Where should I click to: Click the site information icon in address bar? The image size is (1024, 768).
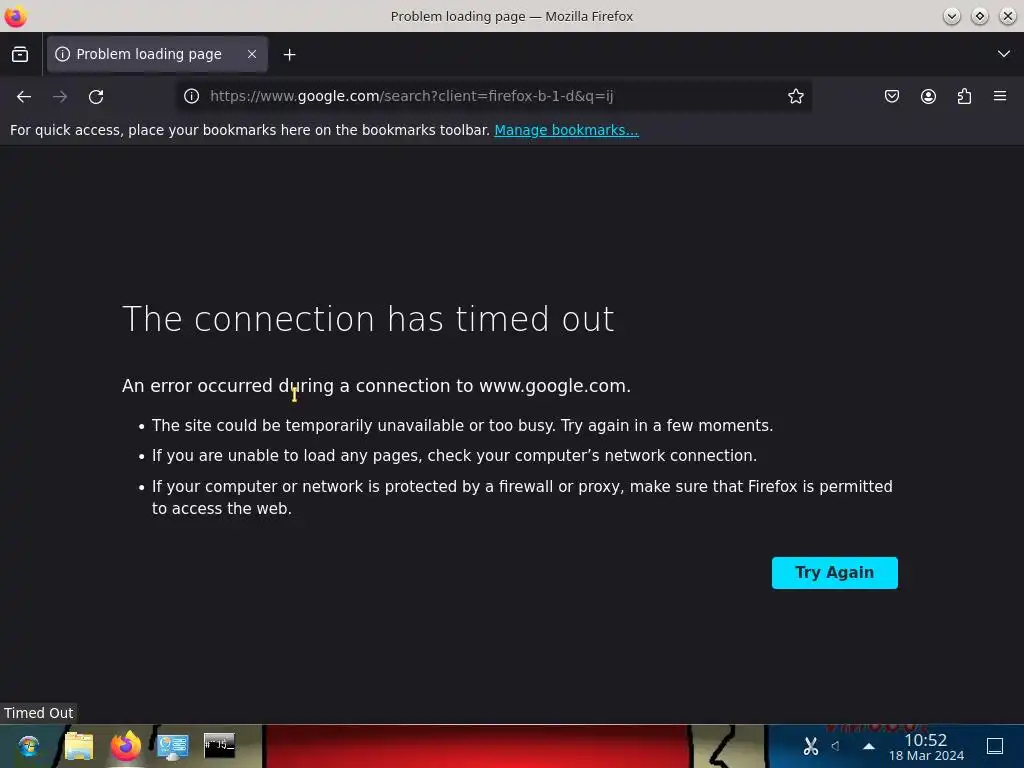pos(191,97)
